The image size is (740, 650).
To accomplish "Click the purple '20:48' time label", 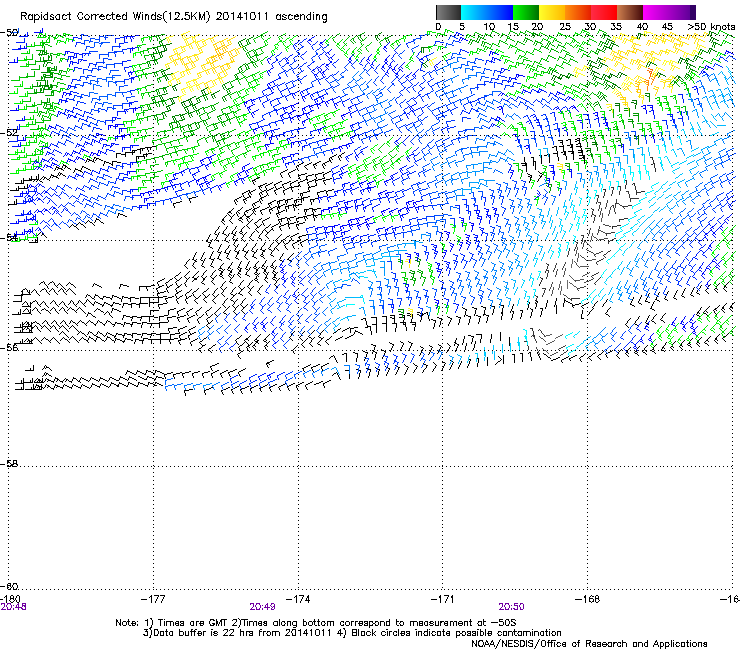I will click(x=14, y=607).
